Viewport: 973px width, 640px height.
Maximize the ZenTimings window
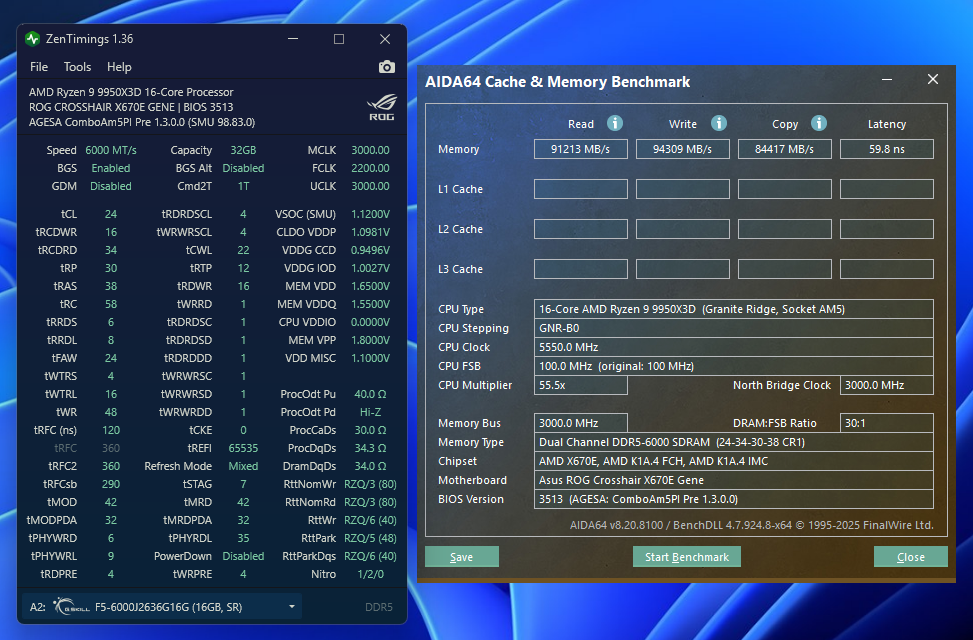tap(339, 39)
